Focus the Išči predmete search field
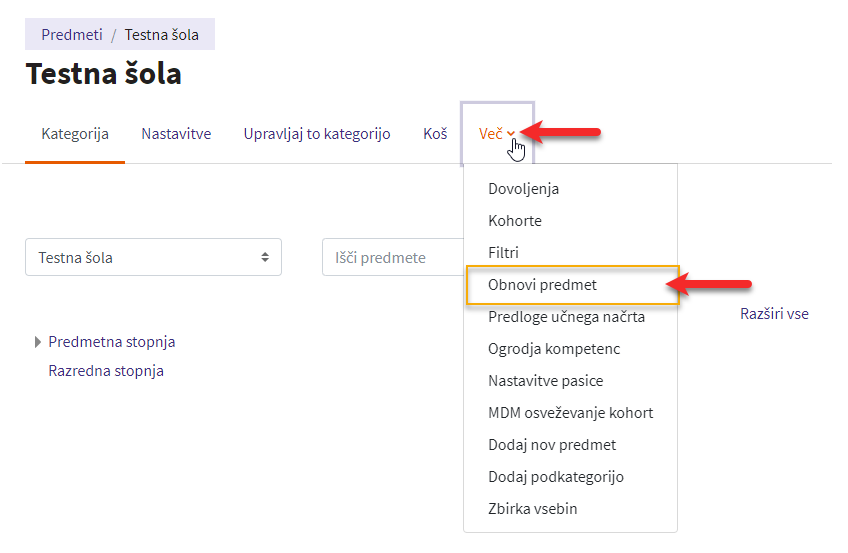This screenshot has height=553, width=848. pyautogui.click(x=393, y=257)
